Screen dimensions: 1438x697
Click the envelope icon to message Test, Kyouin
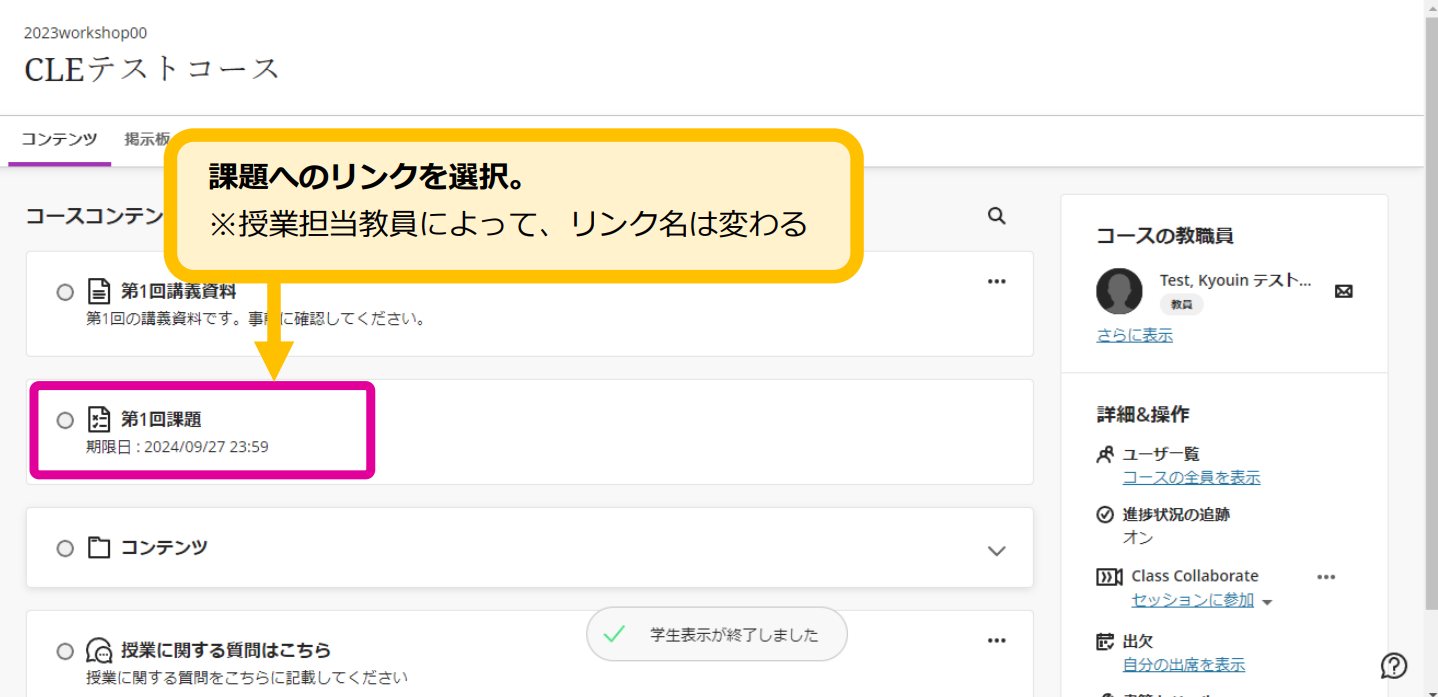pyautogui.click(x=1344, y=291)
